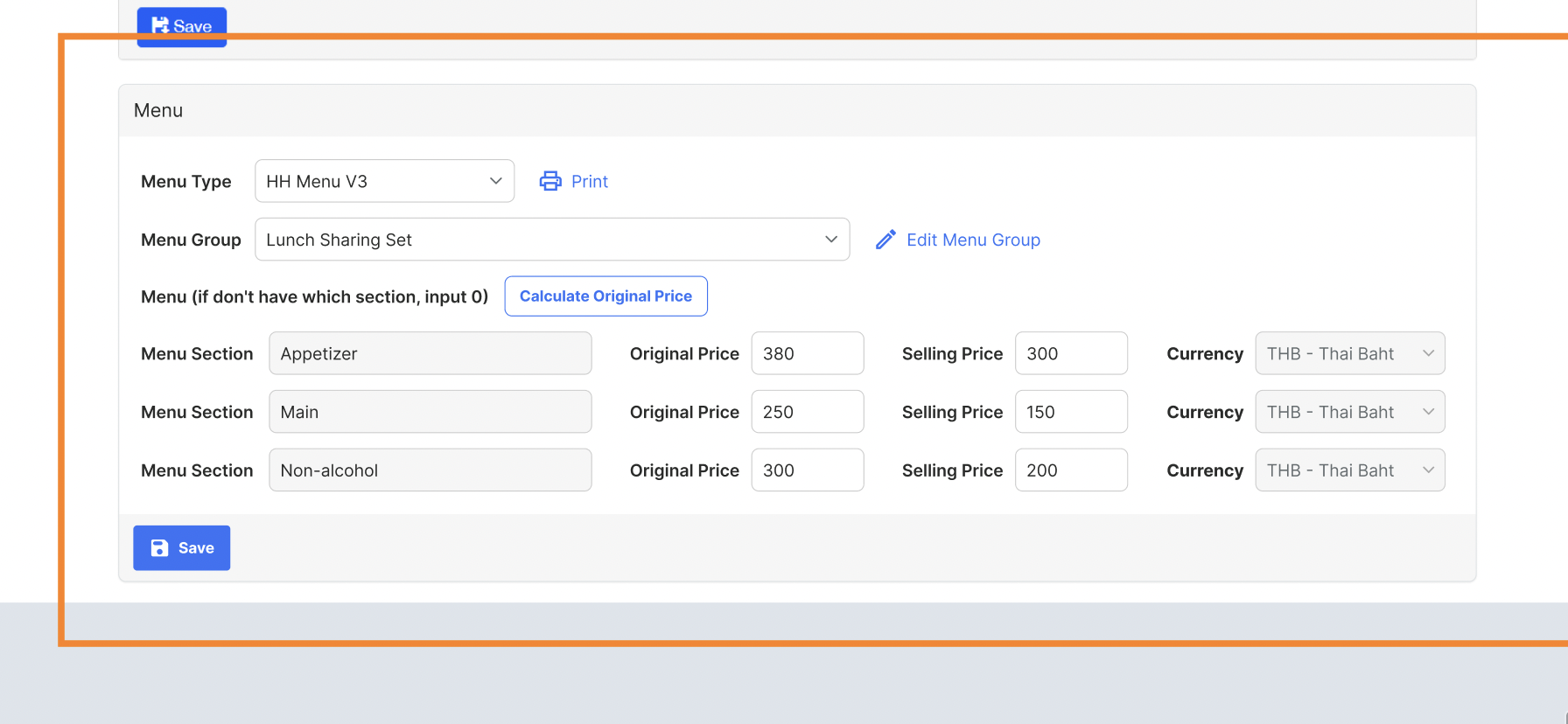Open Currency dropdown for Main row
Screen dimensions: 1568x724
click(x=1349, y=412)
